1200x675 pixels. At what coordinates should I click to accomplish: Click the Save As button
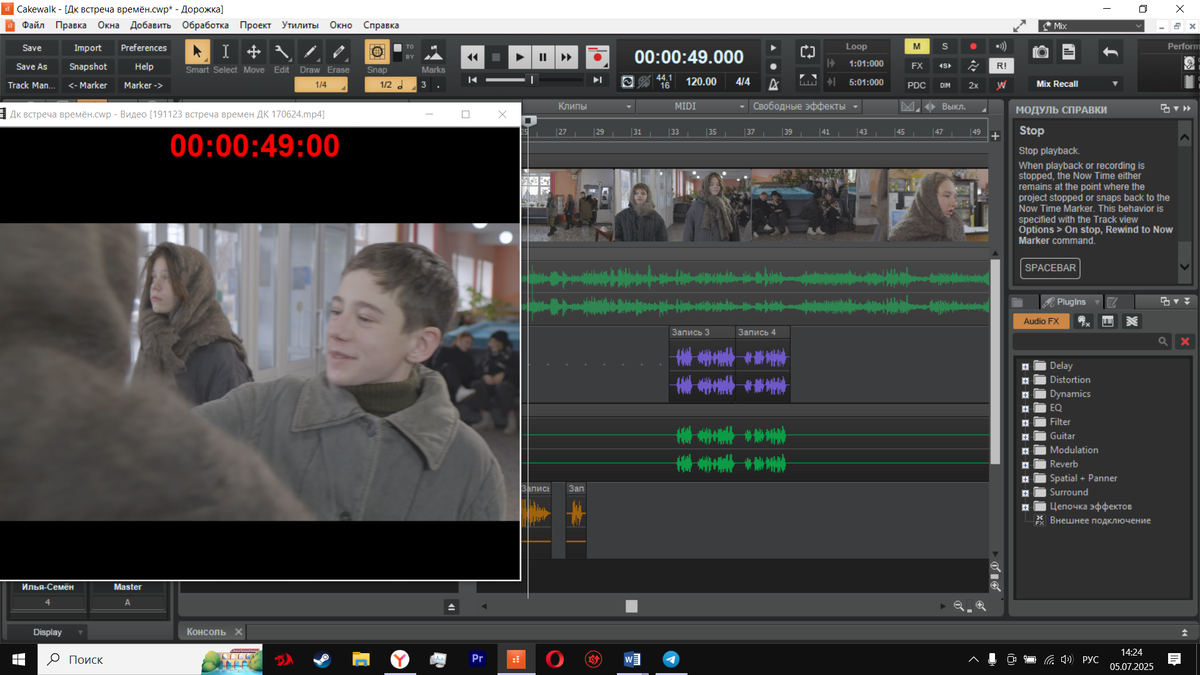coord(32,67)
